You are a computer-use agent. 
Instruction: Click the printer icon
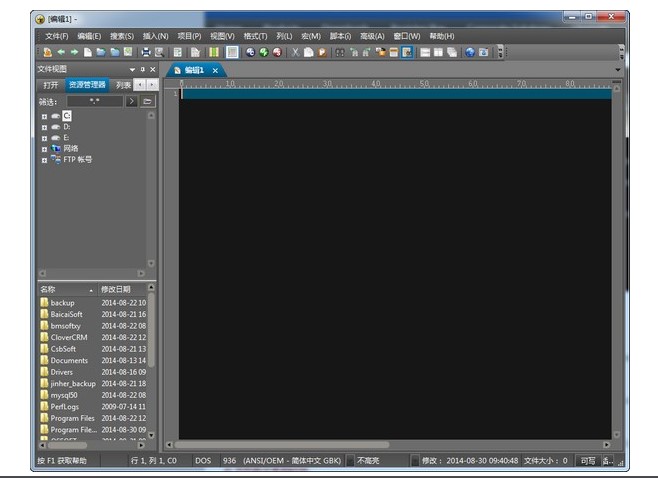coord(146,52)
